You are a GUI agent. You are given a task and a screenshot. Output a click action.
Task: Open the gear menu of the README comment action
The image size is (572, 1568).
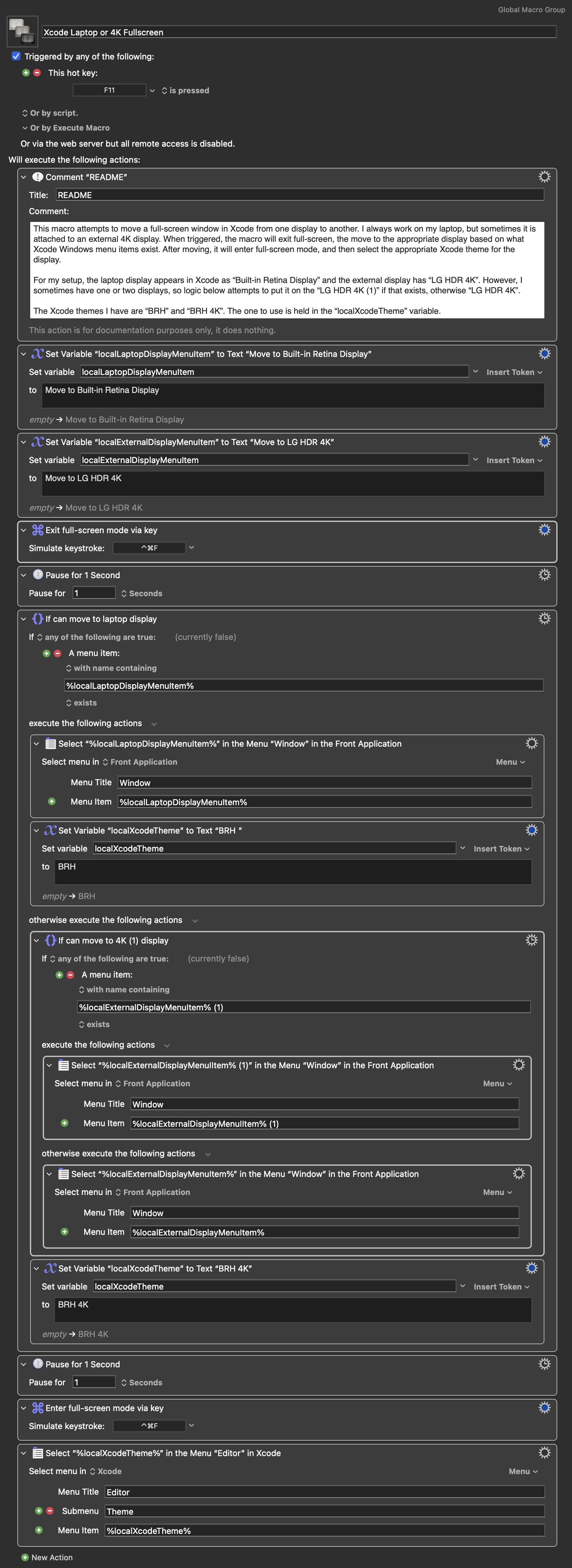545,177
